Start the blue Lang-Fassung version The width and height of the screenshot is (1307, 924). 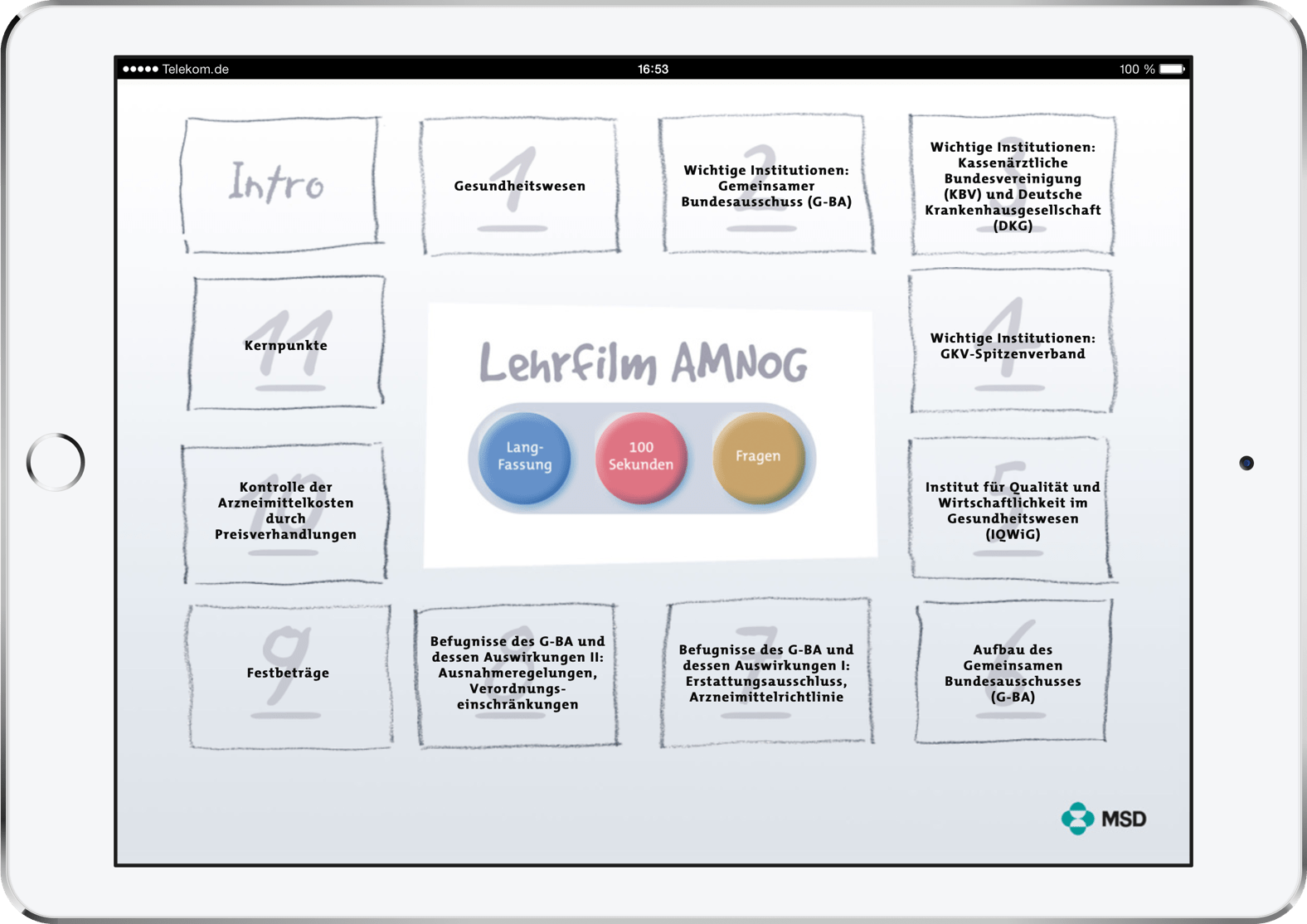point(524,458)
